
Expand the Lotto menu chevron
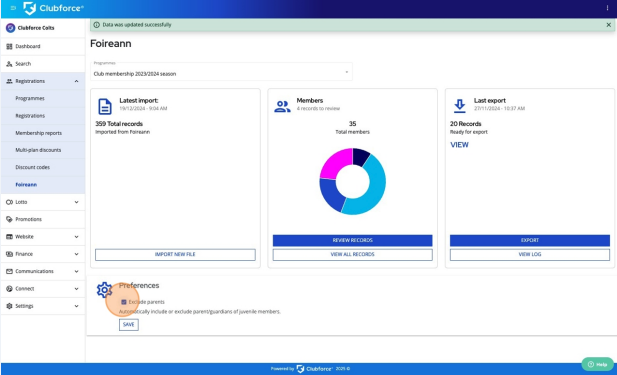coord(76,202)
